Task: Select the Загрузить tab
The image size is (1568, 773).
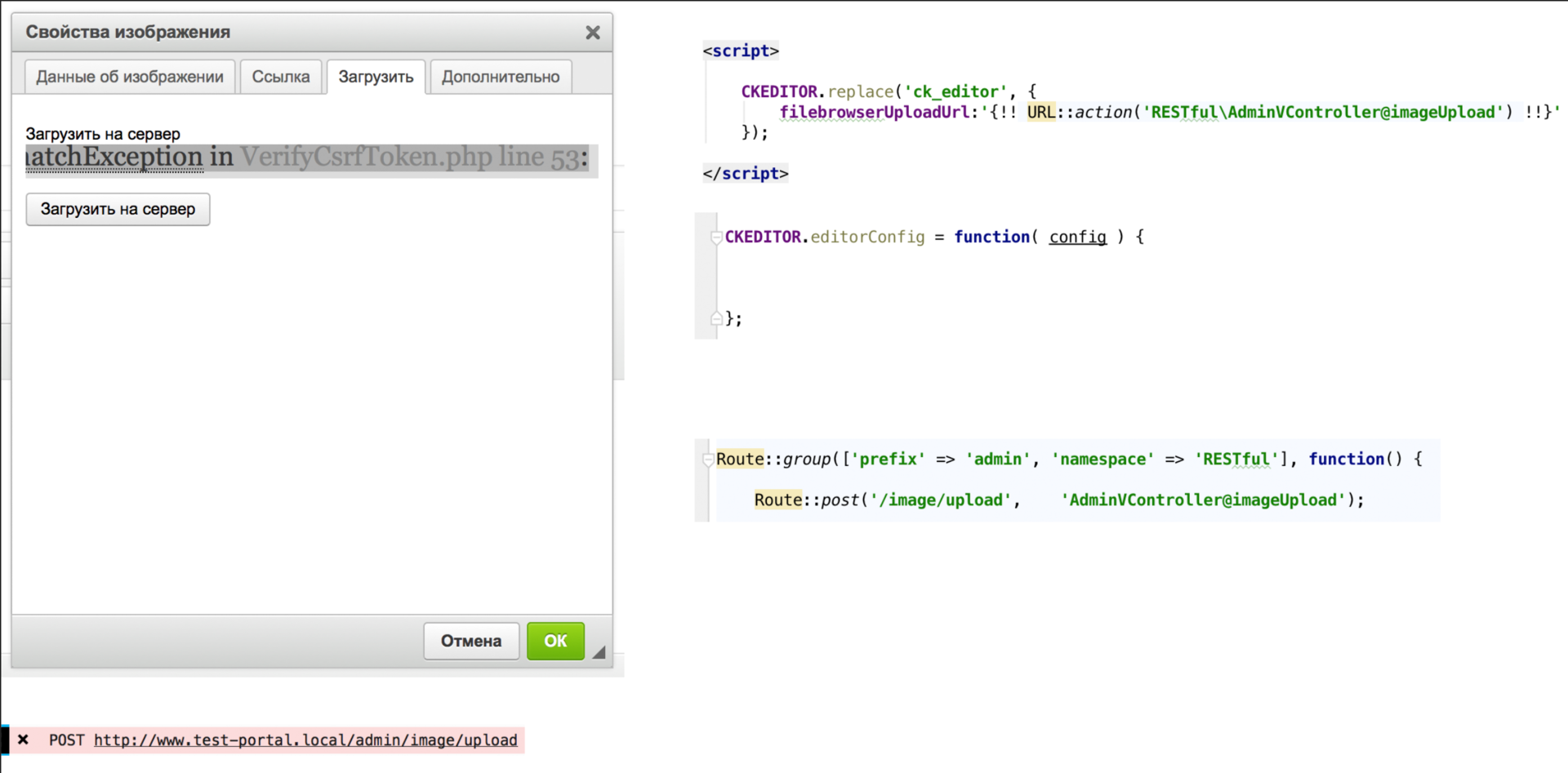Action: pyautogui.click(x=376, y=77)
